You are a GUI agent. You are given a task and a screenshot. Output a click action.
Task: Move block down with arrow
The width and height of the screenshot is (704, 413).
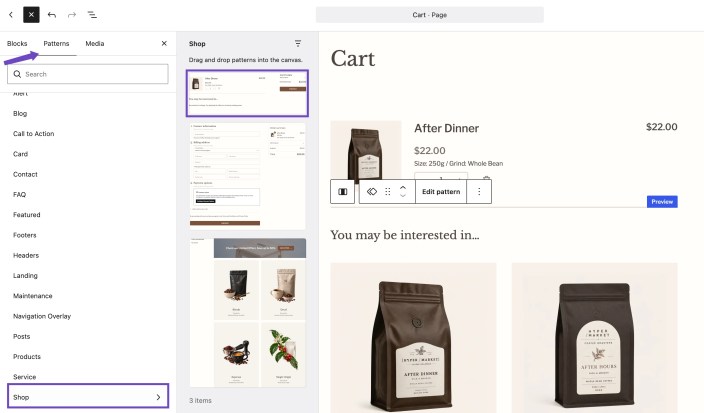pyautogui.click(x=403, y=196)
